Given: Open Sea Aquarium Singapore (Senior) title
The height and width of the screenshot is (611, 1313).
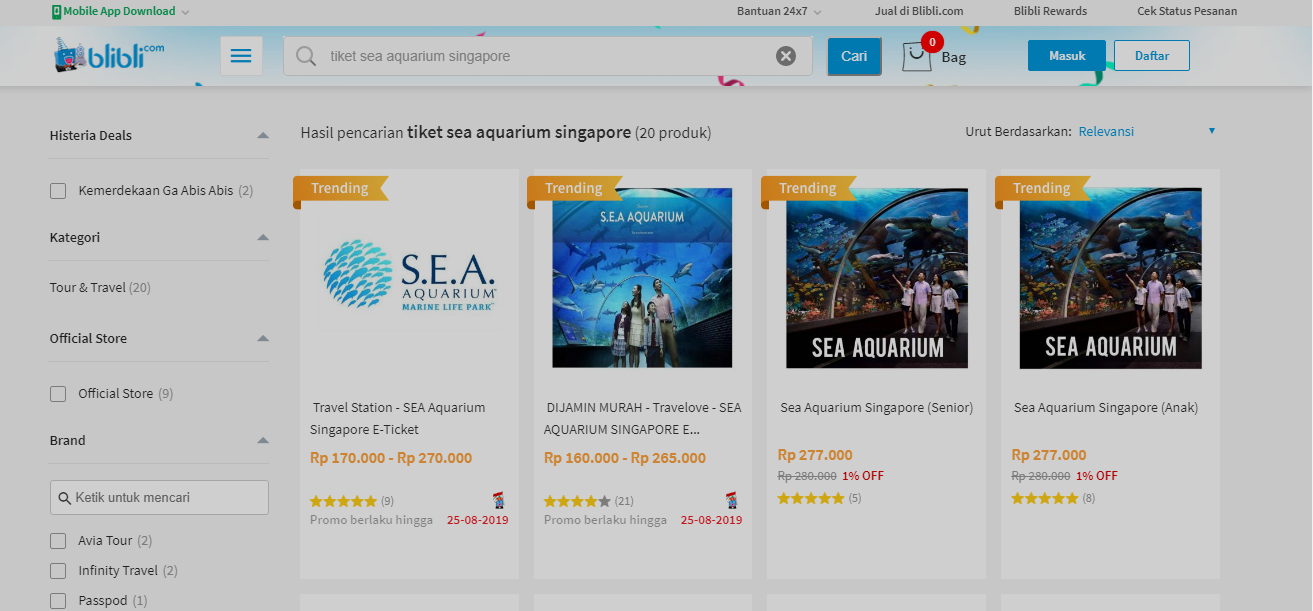Looking at the screenshot, I should tap(877, 408).
